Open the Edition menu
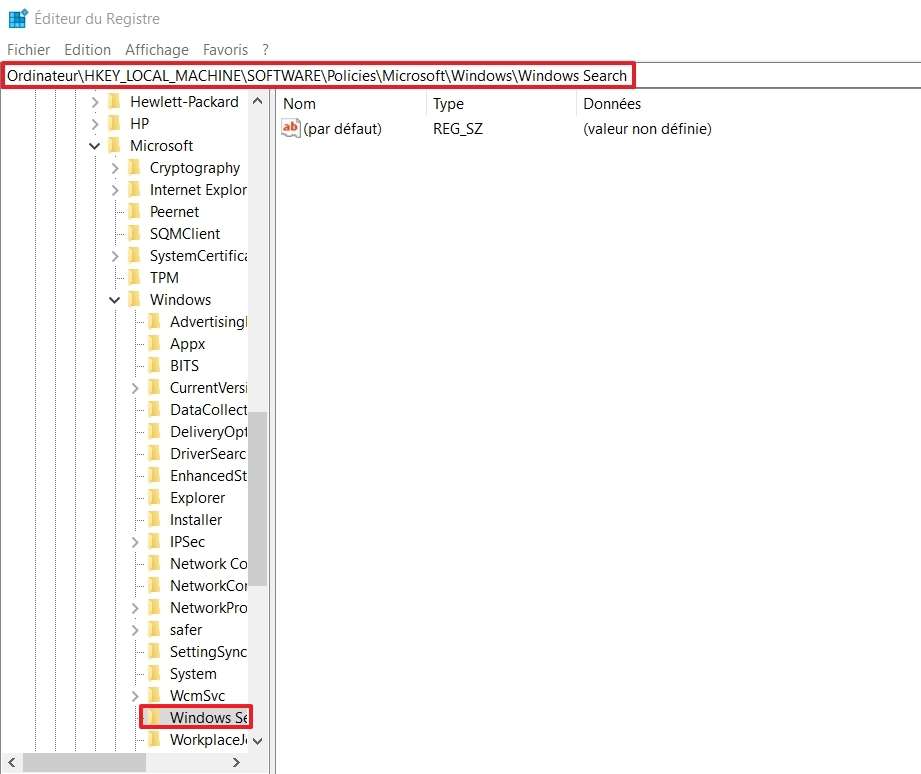Image resolution: width=921 pixels, height=774 pixels. [x=88, y=50]
